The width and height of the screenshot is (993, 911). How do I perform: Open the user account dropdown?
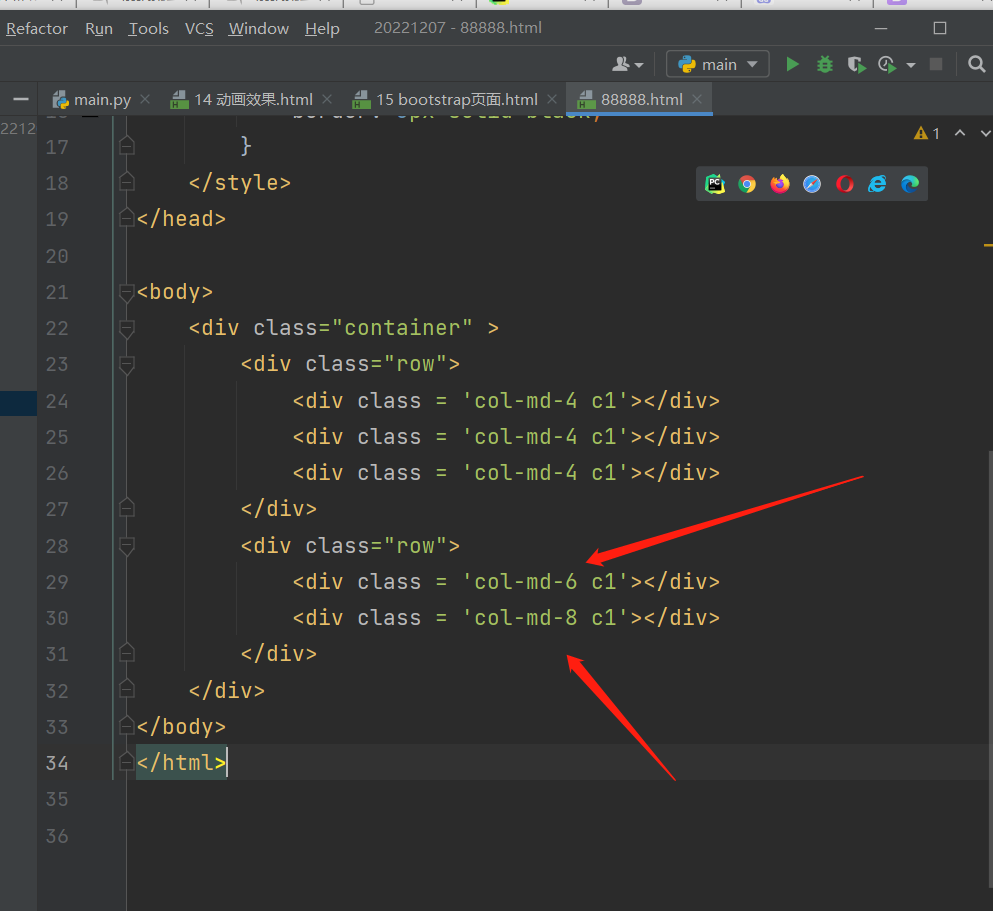628,64
